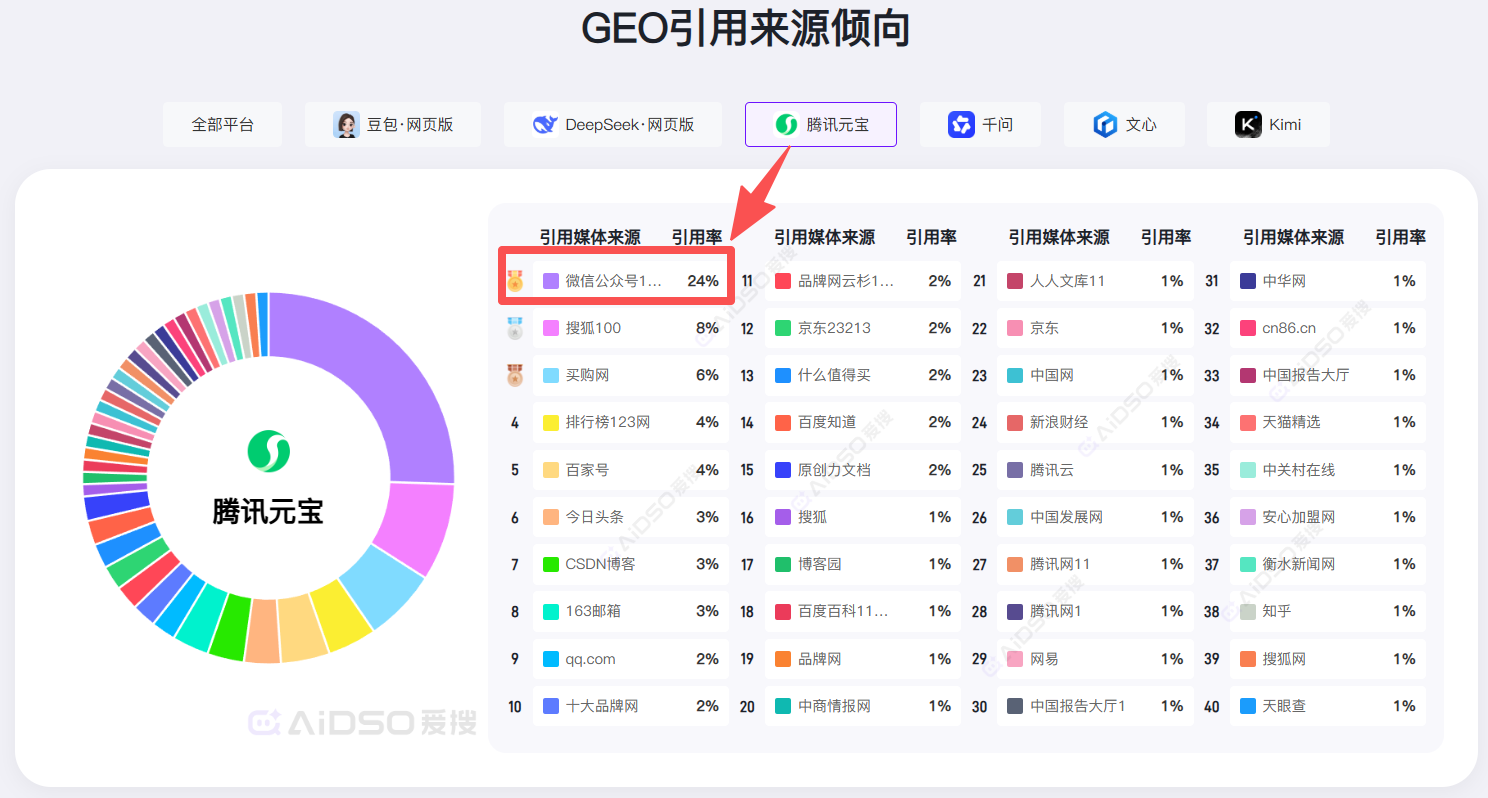Click the green 腾讯元宝 logo in donut center
Image resolution: width=1488 pixels, height=798 pixels.
pyautogui.click(x=268, y=451)
